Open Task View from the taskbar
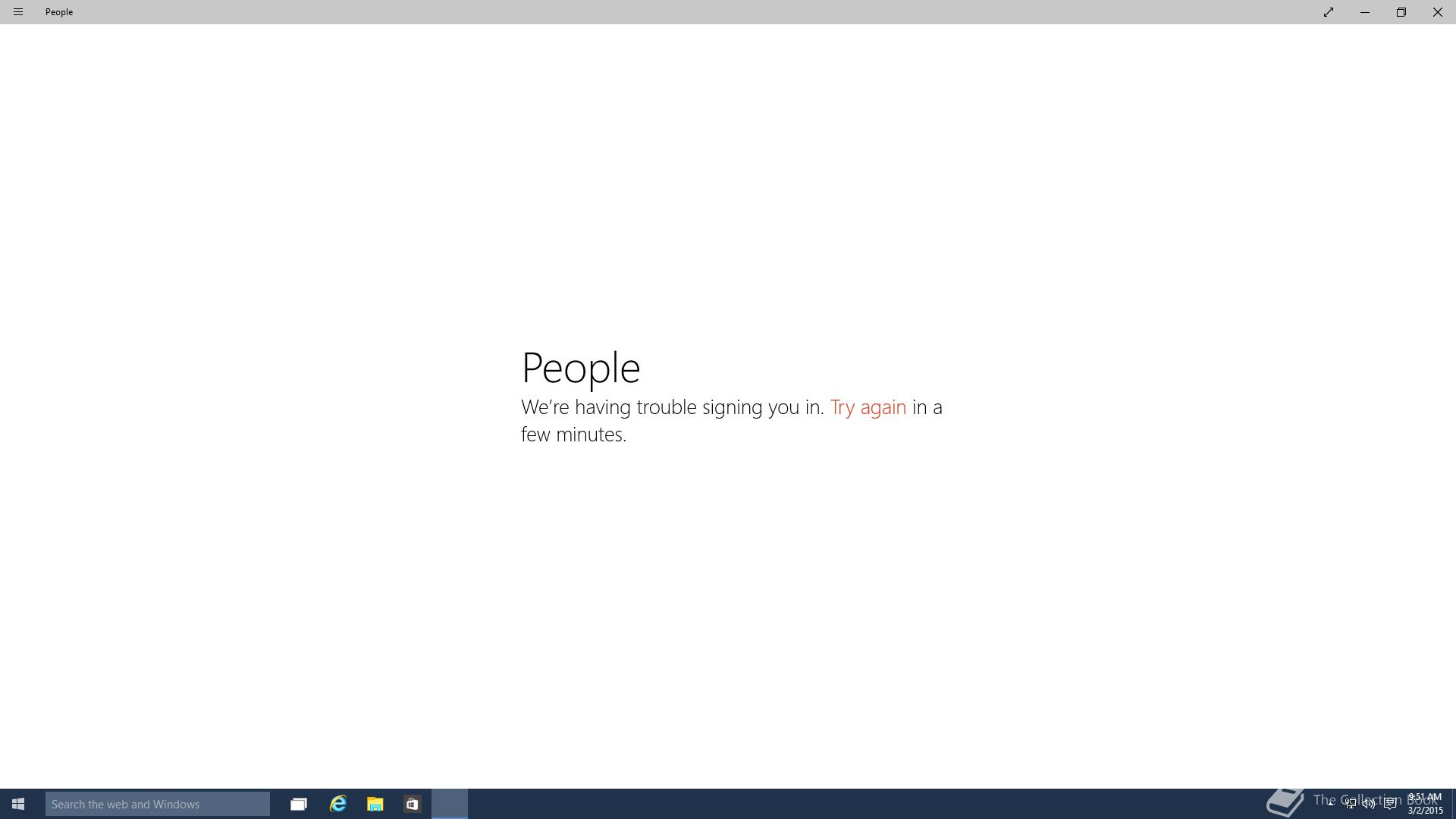 299,804
